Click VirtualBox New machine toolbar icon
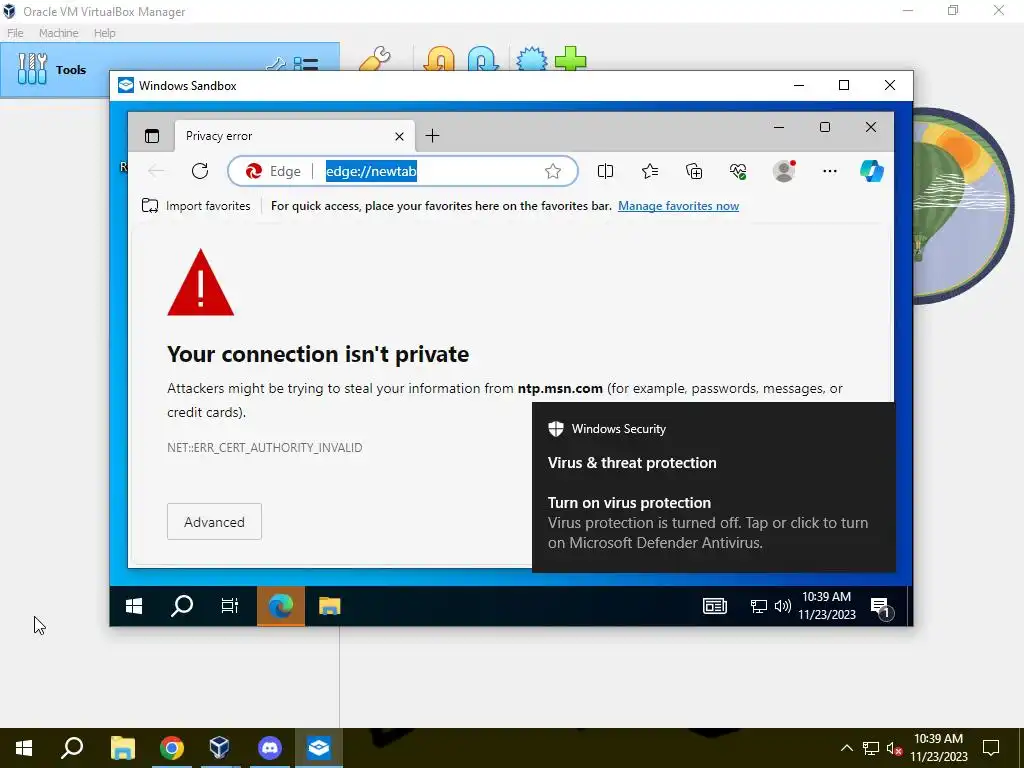 point(532,59)
